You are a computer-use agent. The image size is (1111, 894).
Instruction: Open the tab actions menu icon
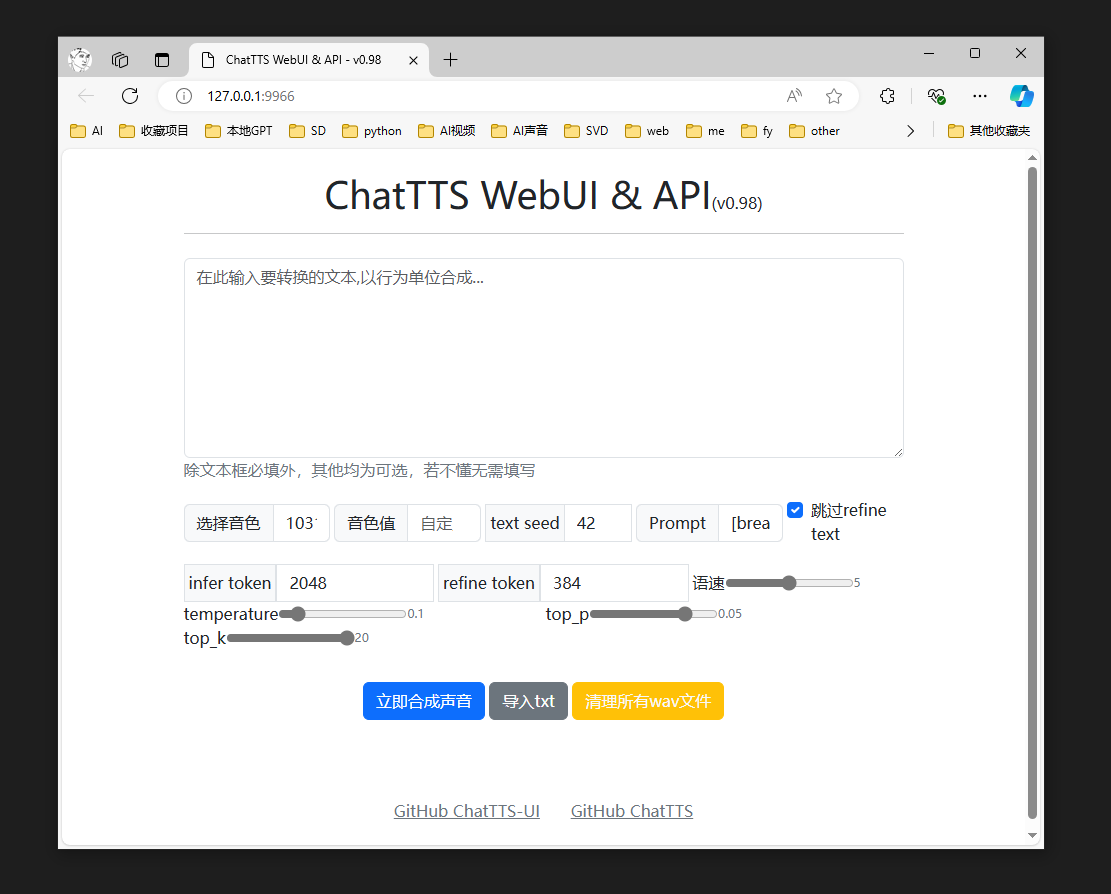[x=162, y=60]
